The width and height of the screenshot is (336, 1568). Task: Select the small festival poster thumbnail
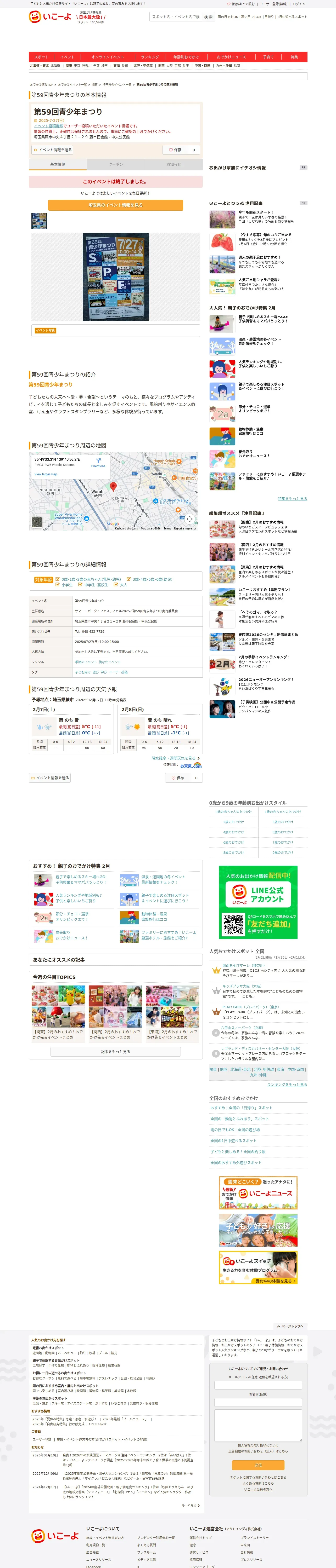39,220
